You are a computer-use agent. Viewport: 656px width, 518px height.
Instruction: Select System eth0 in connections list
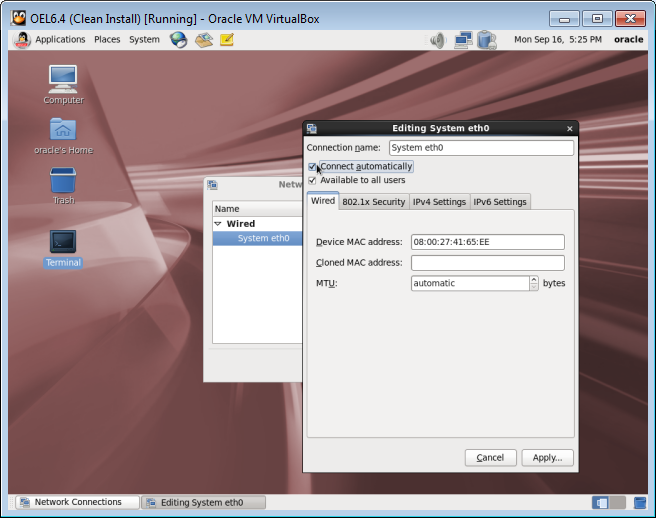(x=257, y=238)
